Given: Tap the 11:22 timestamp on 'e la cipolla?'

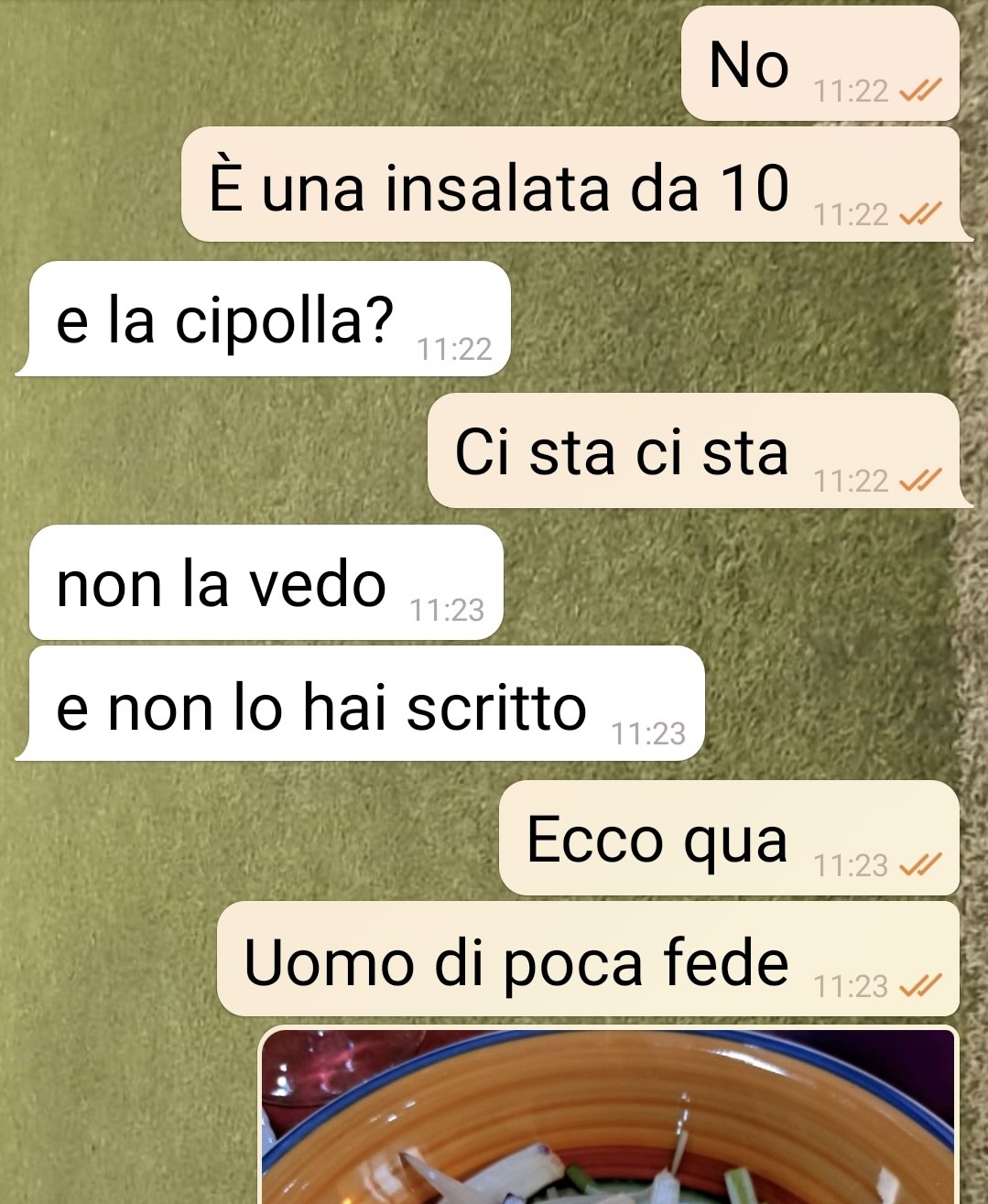Looking at the screenshot, I should coord(454,349).
